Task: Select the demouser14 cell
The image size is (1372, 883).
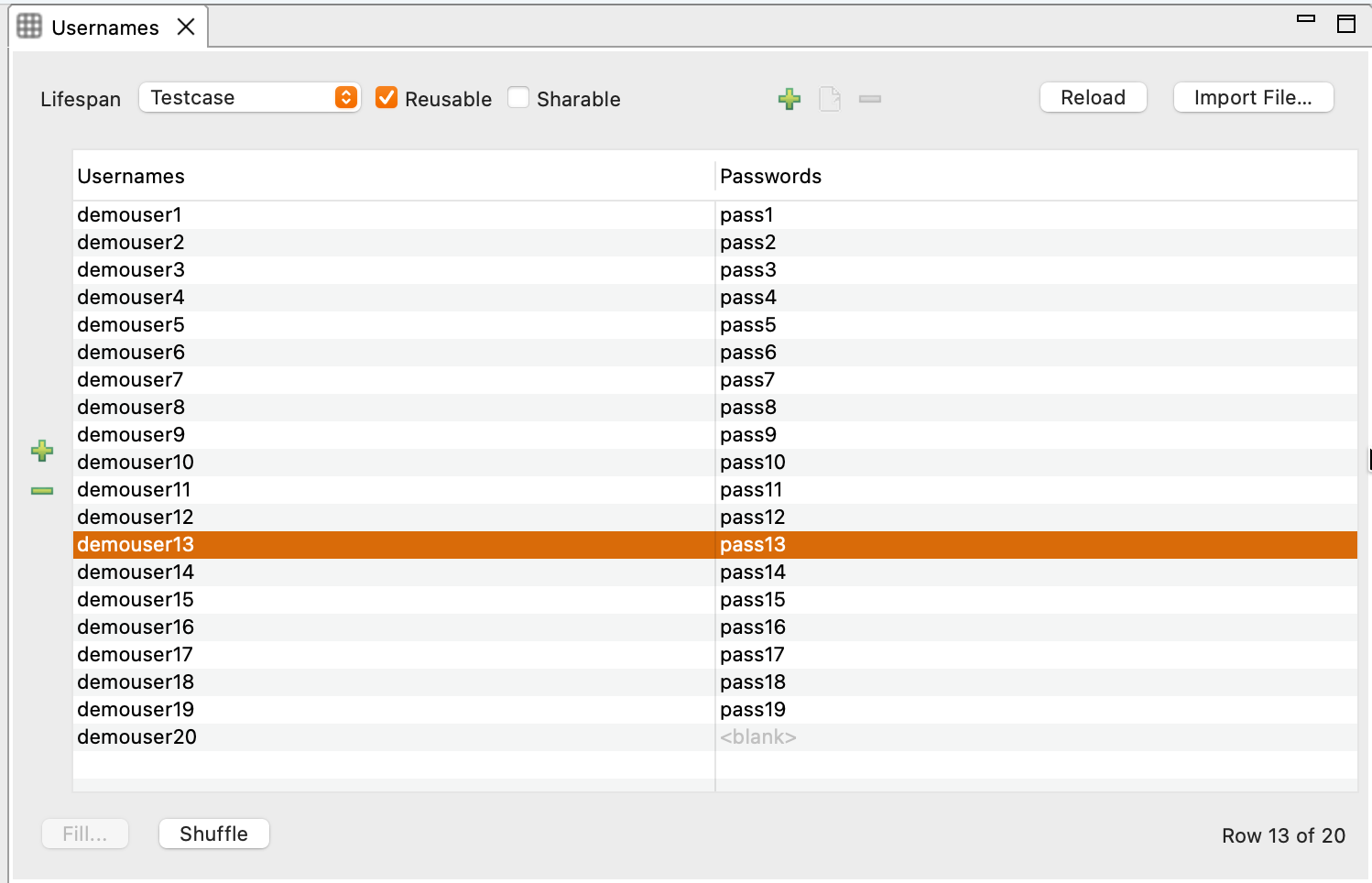Action: [394, 572]
